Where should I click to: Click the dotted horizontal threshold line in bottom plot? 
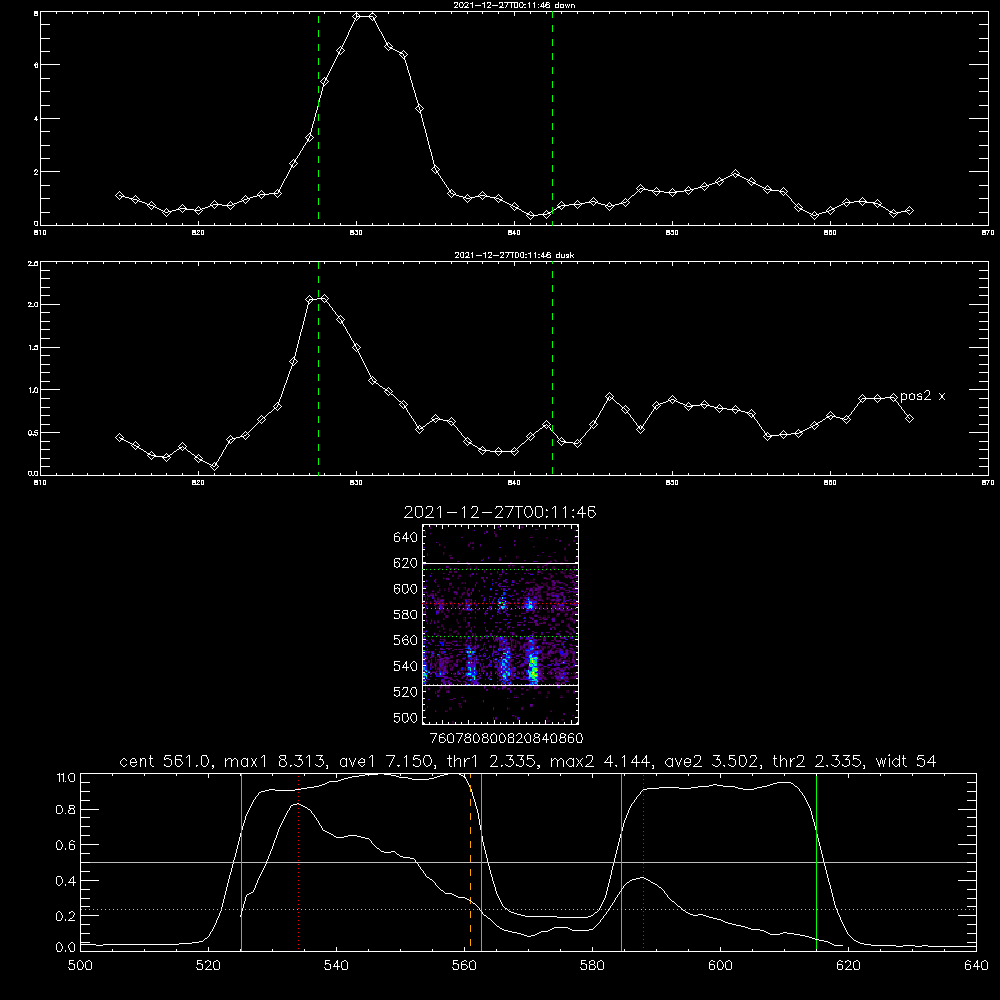pyautogui.click(x=528, y=909)
